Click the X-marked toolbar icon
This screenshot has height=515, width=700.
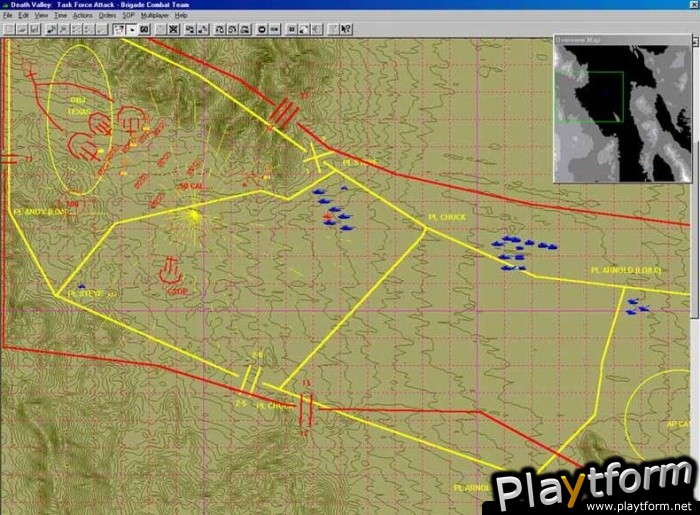(x=173, y=29)
